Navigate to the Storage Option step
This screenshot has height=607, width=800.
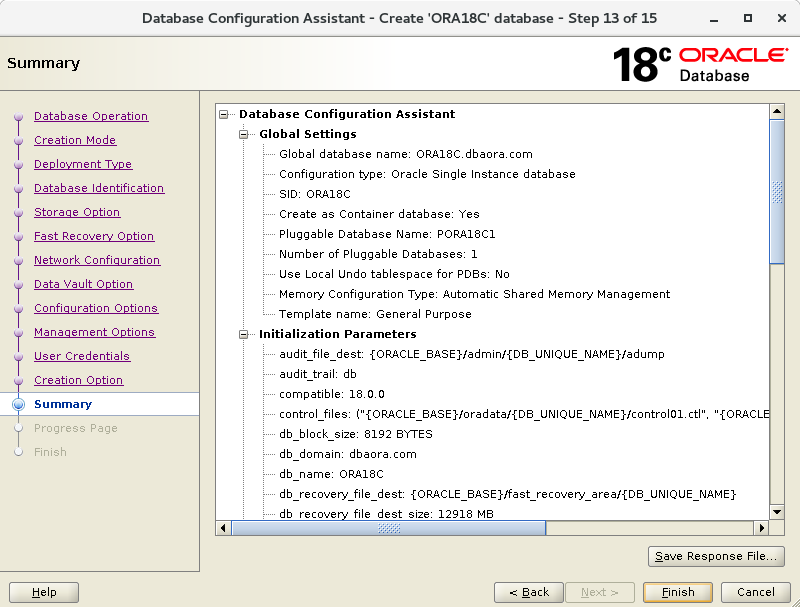[77, 212]
